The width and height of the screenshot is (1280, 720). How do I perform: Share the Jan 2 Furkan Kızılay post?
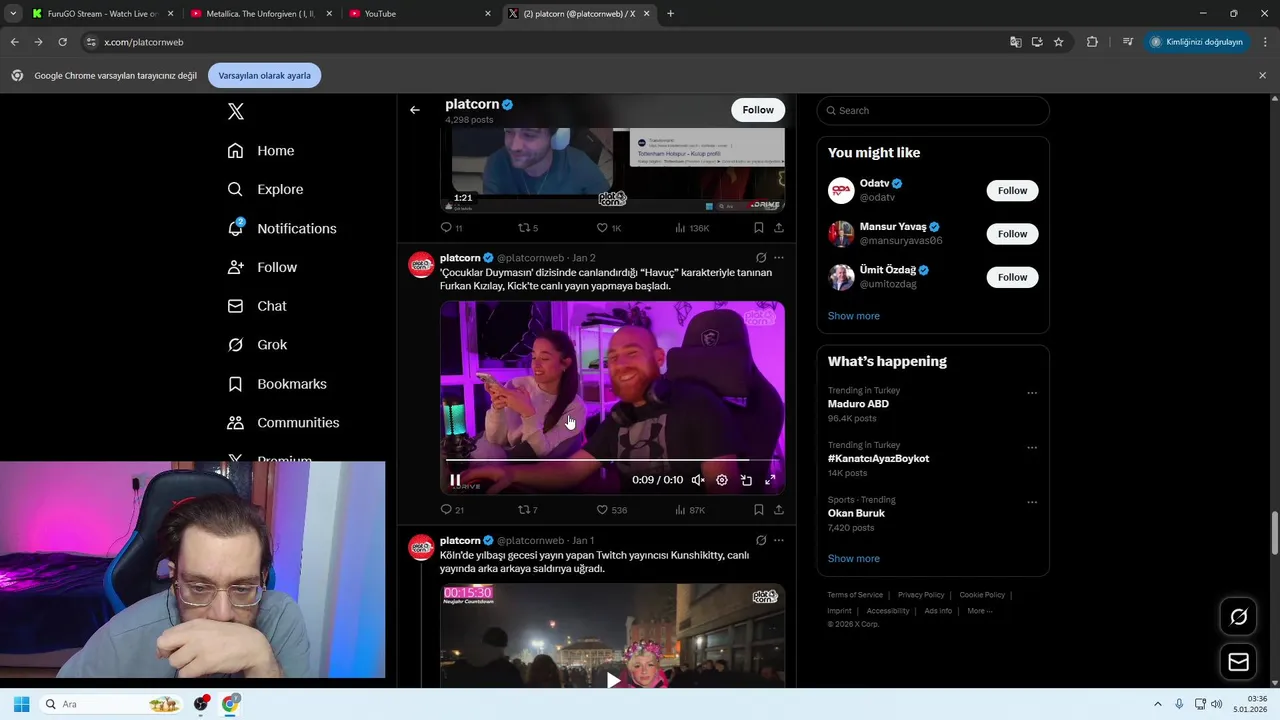click(779, 510)
